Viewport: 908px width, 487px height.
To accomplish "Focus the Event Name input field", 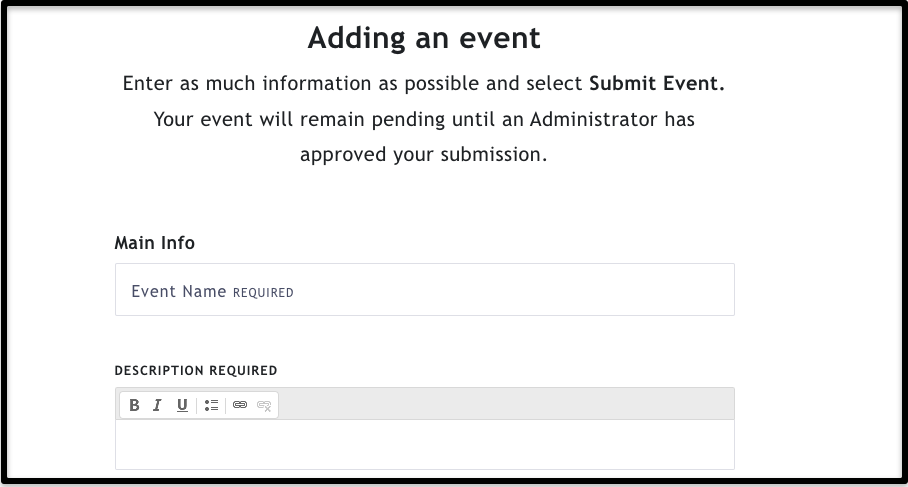I will (x=424, y=290).
